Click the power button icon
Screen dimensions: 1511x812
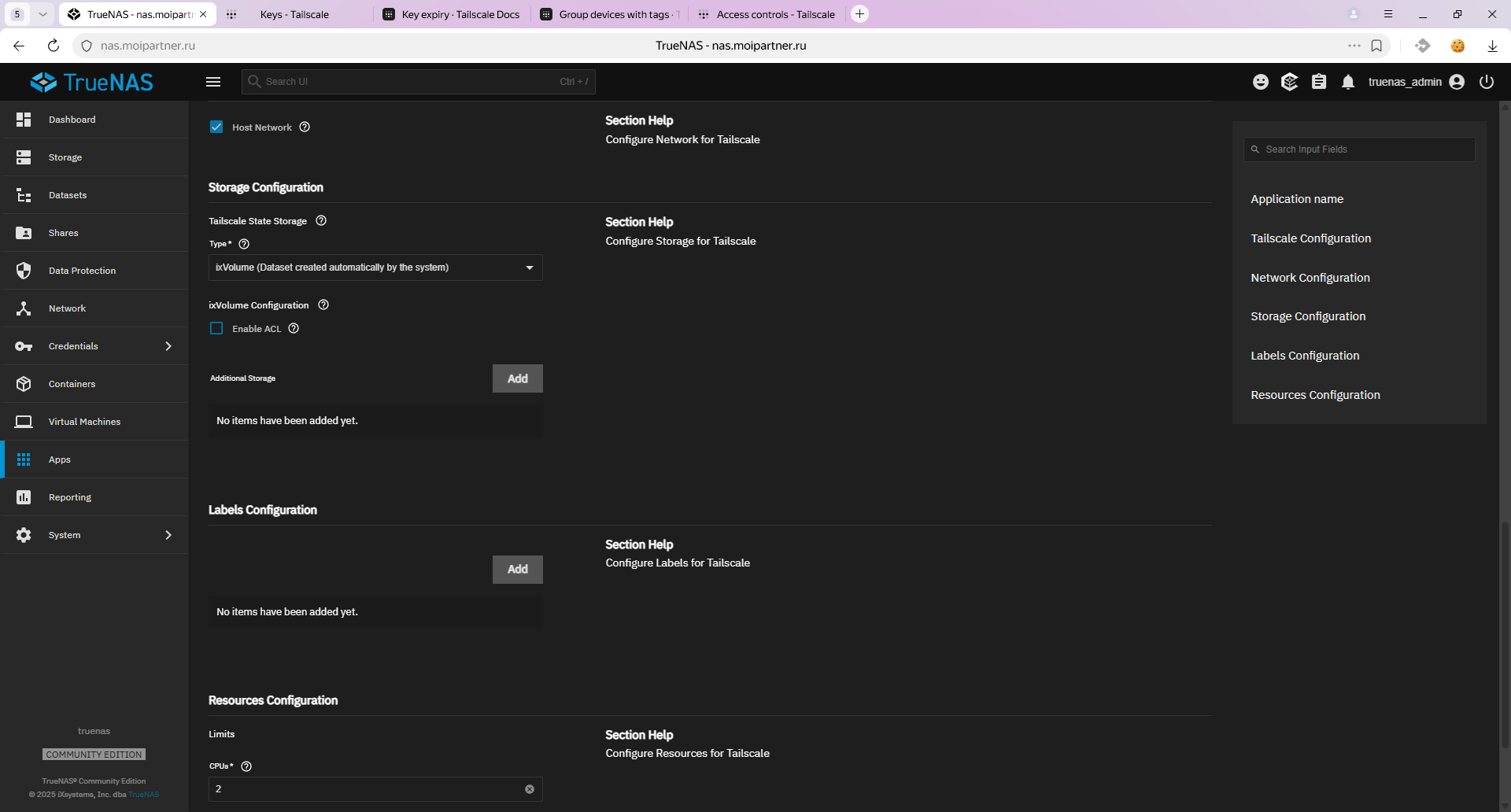tap(1487, 82)
